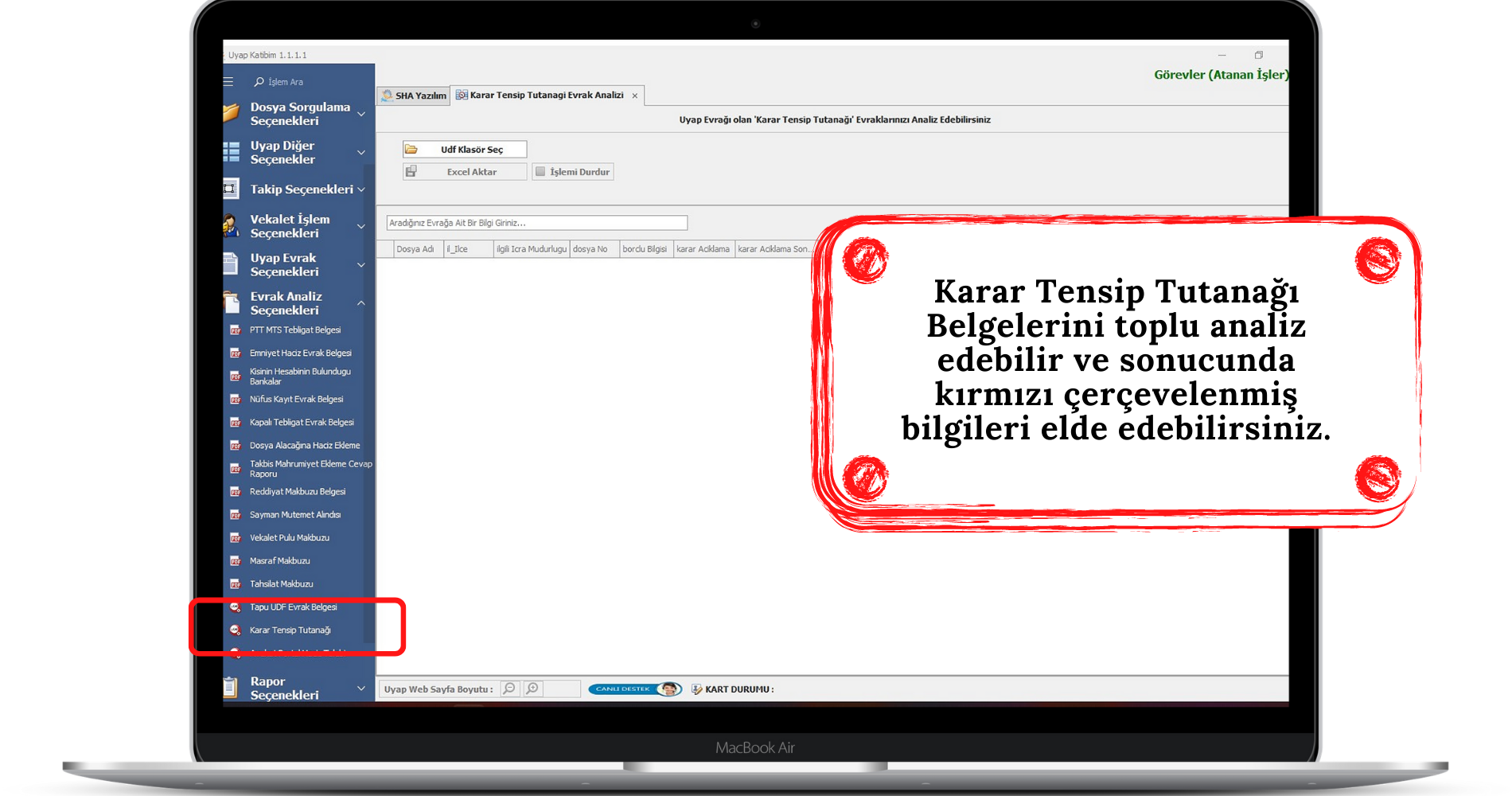
Task: Select Karar Tensip Tutanagi Evrak Analizi tab
Action: (547, 95)
